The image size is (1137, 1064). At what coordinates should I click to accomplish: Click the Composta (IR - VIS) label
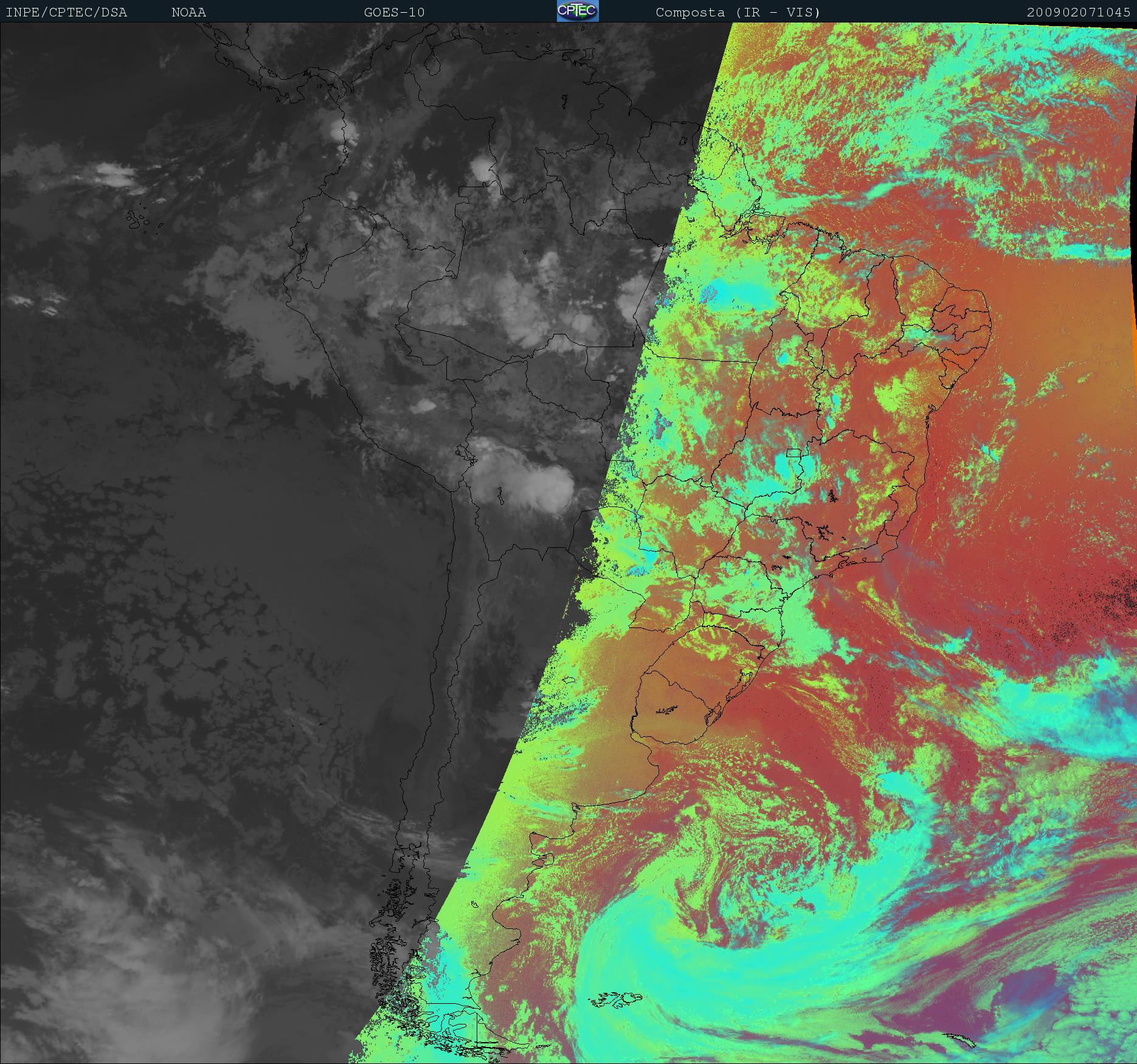point(738,12)
